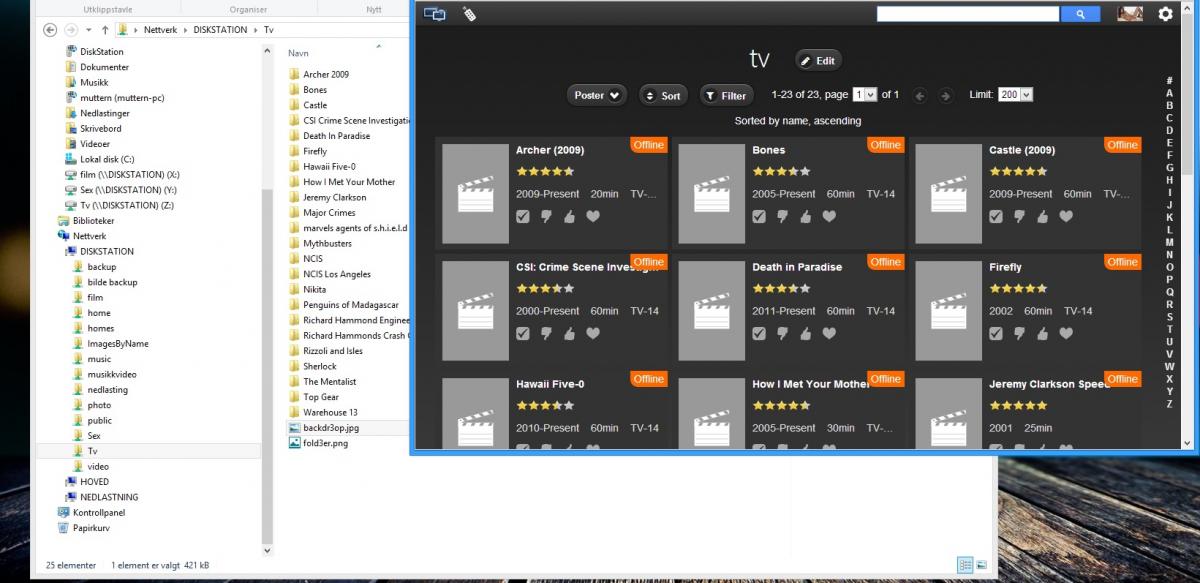Open the Limit 200 dropdown
The image size is (1200, 583).
[x=1014, y=95]
